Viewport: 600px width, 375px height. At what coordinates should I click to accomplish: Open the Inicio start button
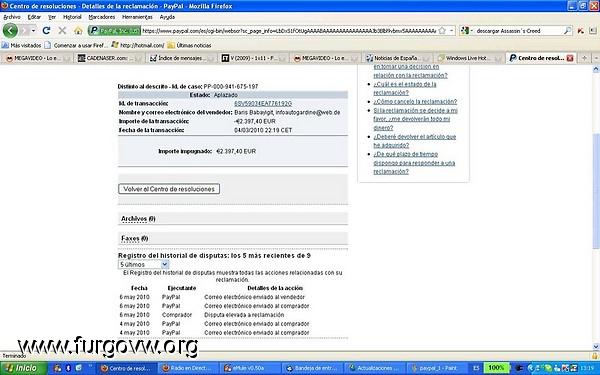[24, 368]
